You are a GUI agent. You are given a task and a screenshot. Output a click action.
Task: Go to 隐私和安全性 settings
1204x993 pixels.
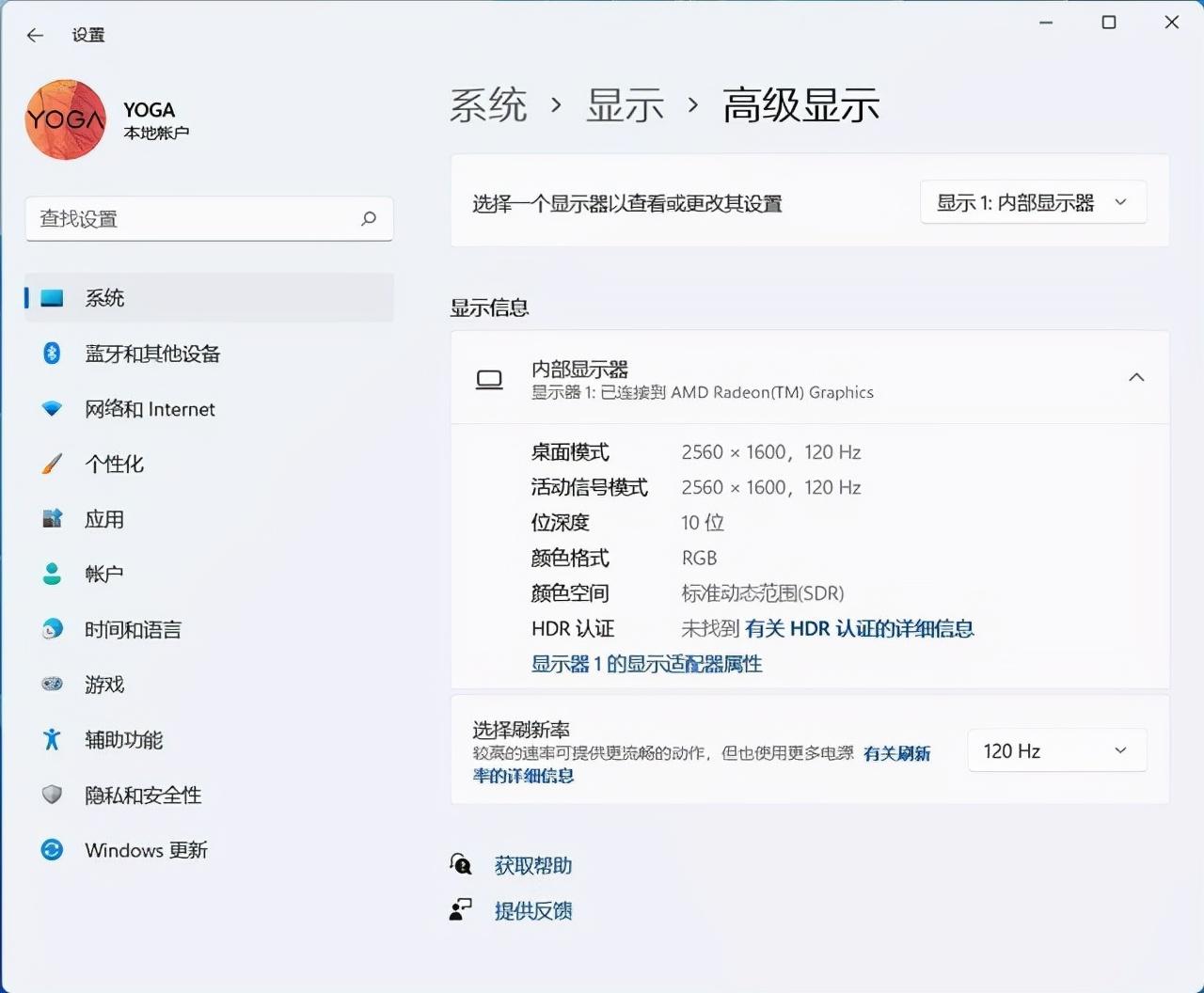(x=209, y=795)
